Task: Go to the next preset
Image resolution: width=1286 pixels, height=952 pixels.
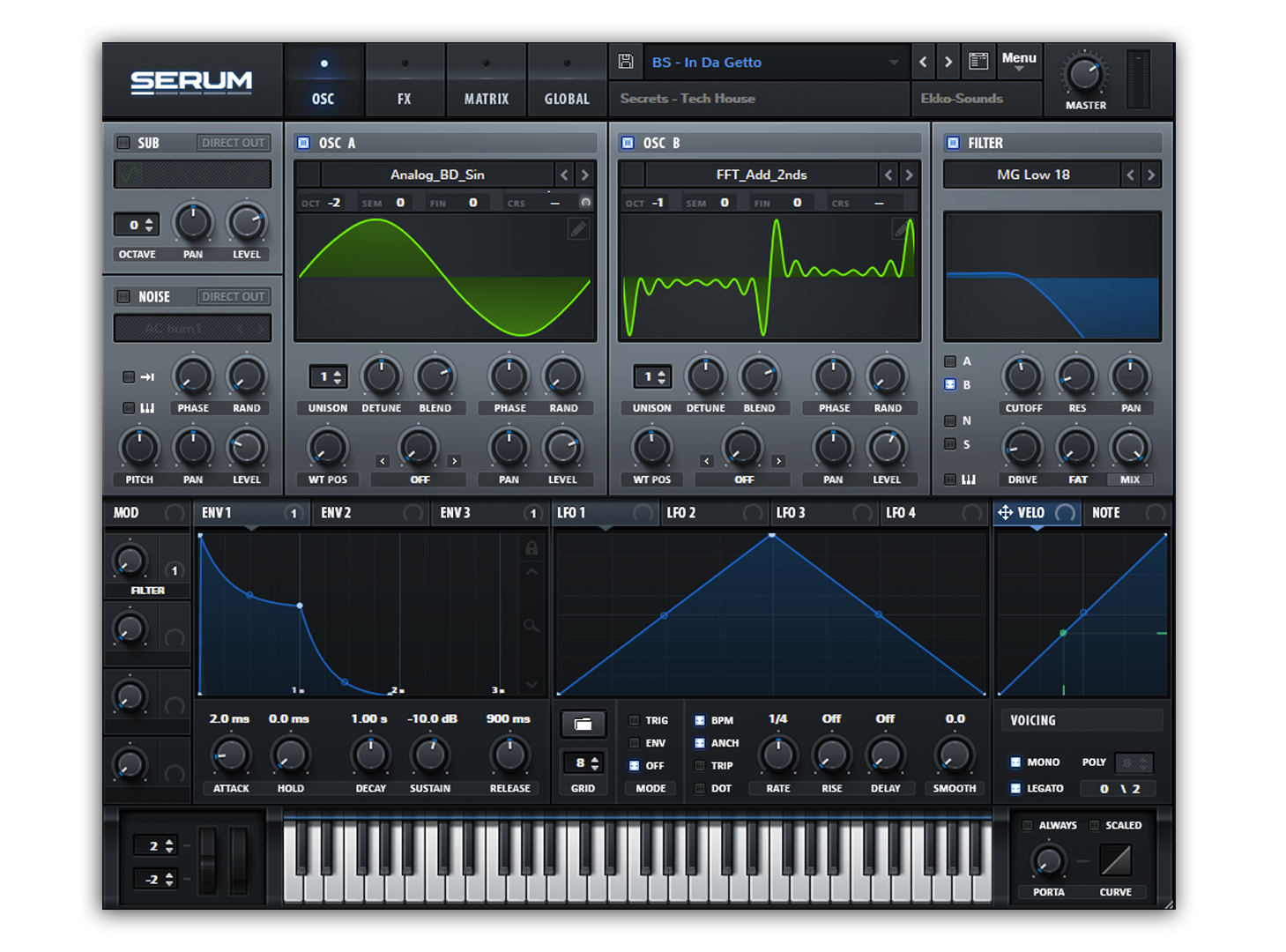Action: click(948, 62)
